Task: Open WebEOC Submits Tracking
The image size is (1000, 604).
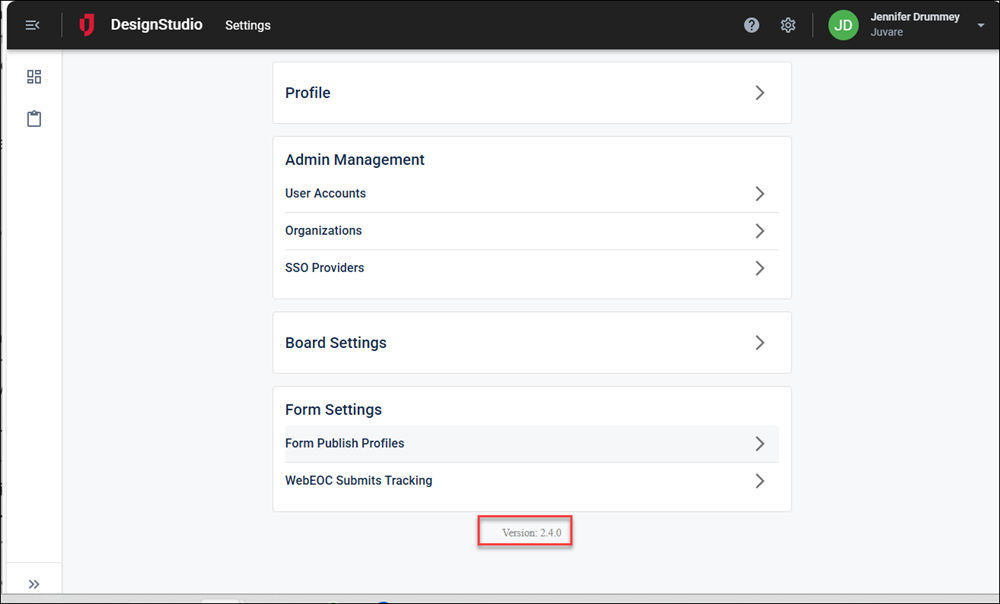Action: (x=359, y=481)
